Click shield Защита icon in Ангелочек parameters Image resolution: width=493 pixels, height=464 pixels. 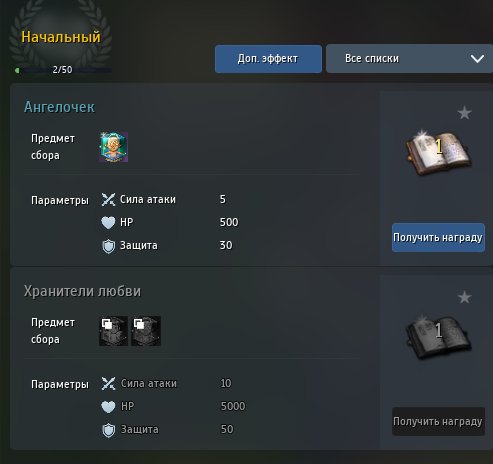click(x=108, y=246)
